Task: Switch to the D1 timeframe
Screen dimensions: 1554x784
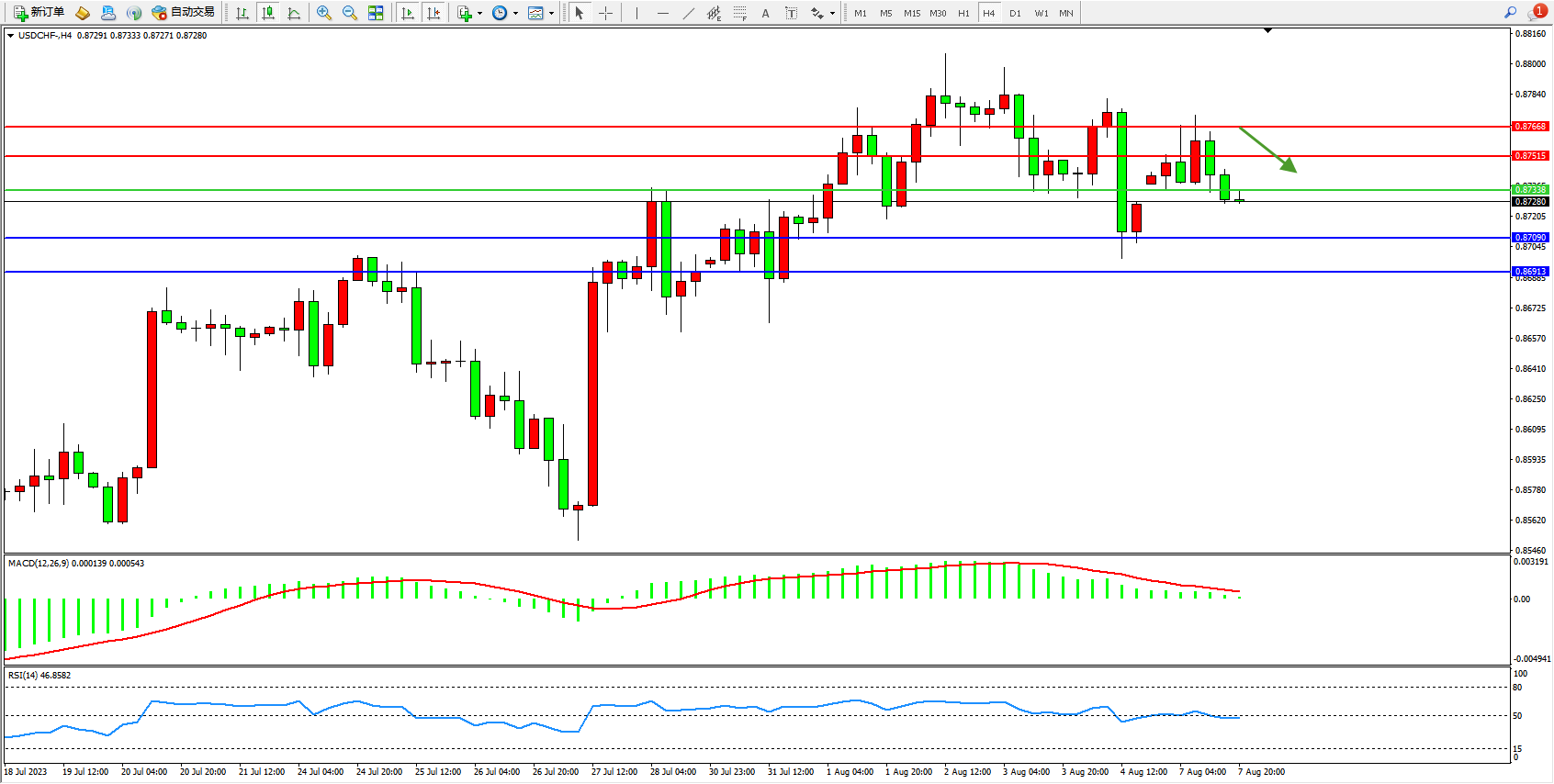Action: (x=1015, y=13)
